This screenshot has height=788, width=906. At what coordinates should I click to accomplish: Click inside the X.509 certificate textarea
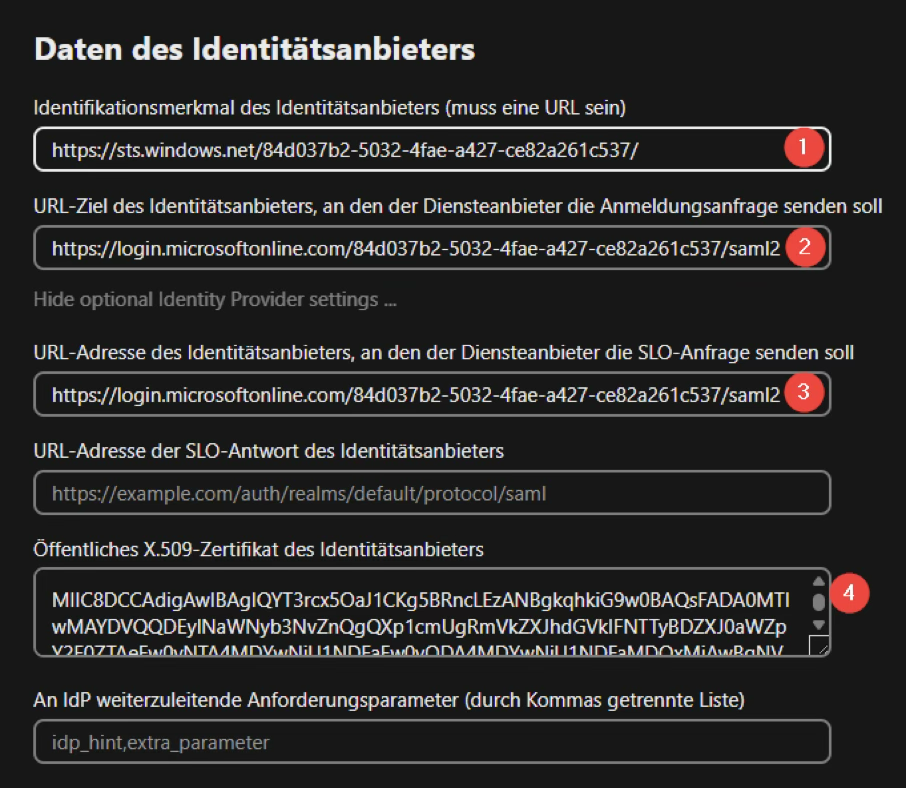point(420,613)
